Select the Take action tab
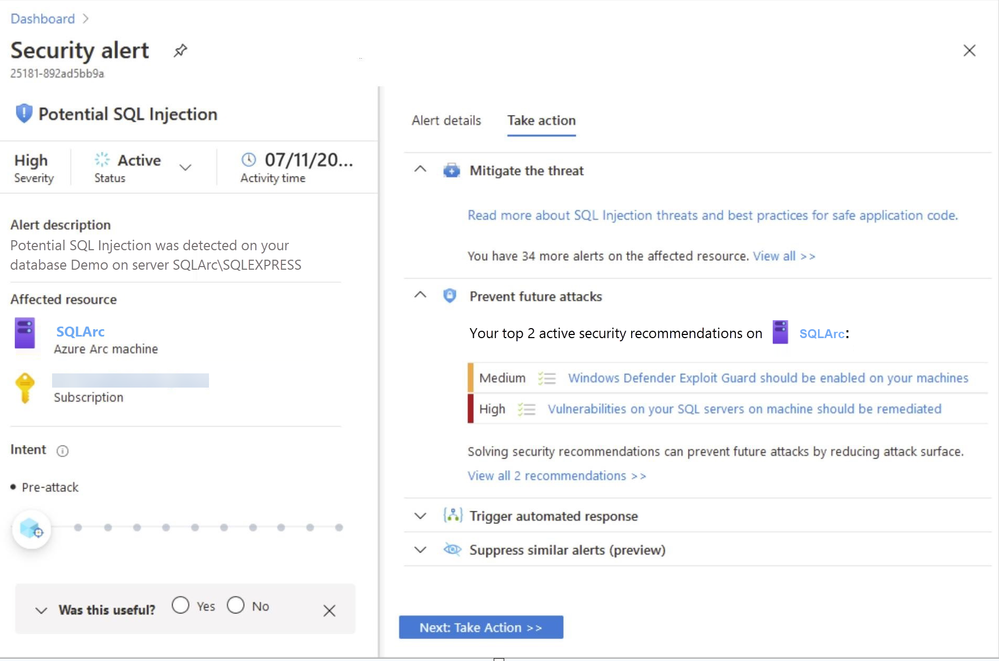 tap(542, 120)
